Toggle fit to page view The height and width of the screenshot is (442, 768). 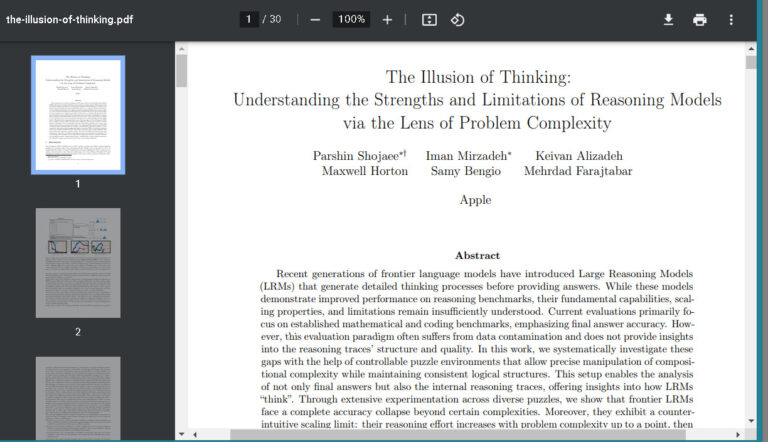[x=429, y=20]
